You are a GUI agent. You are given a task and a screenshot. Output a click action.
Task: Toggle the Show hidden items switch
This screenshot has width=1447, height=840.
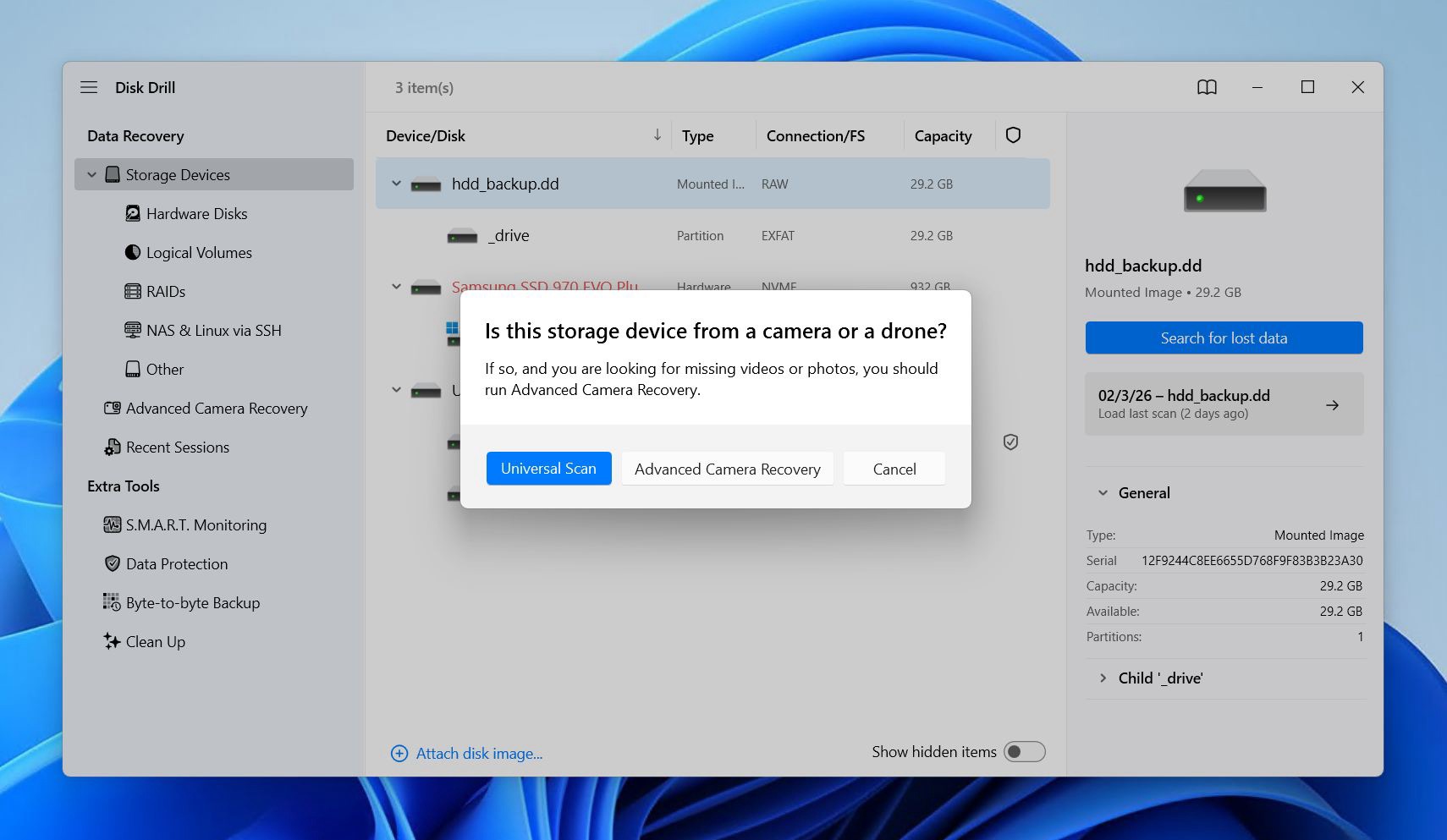tap(1024, 752)
